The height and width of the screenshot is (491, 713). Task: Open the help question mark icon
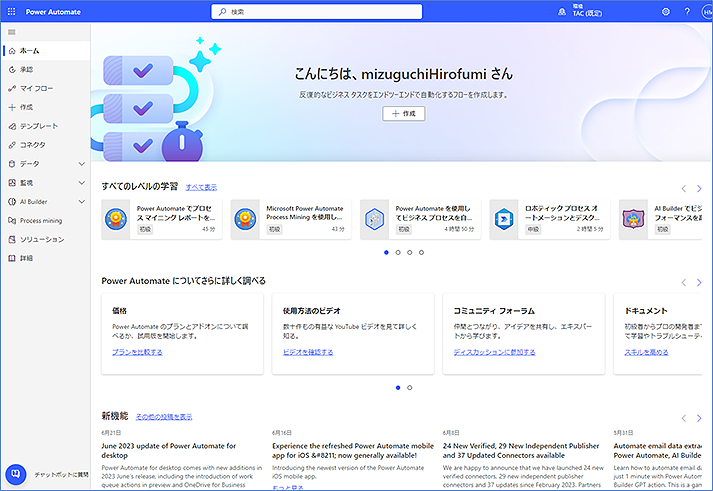click(687, 12)
